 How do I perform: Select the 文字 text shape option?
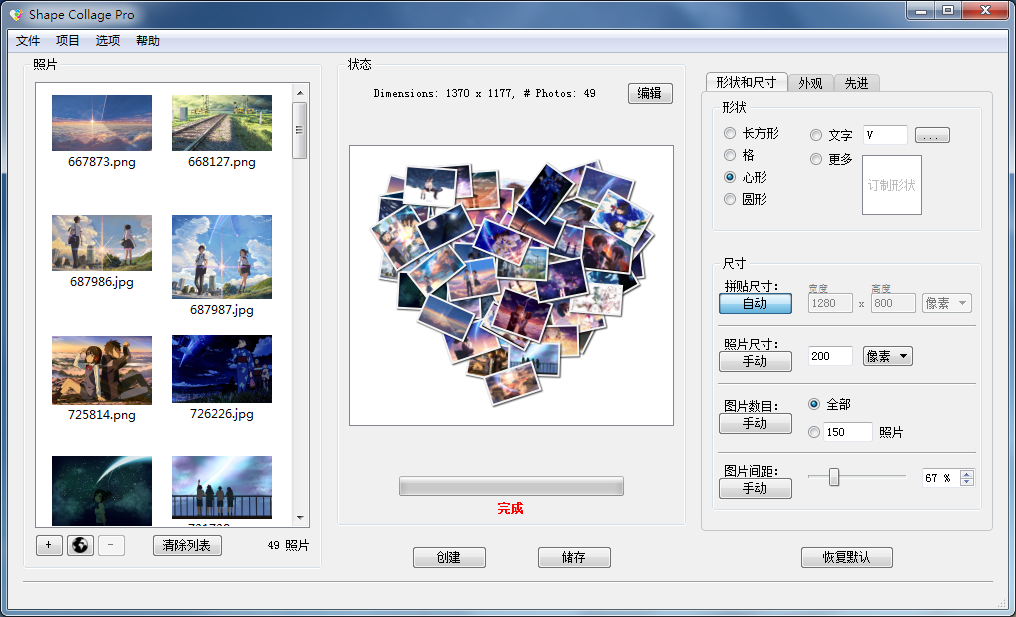point(816,135)
